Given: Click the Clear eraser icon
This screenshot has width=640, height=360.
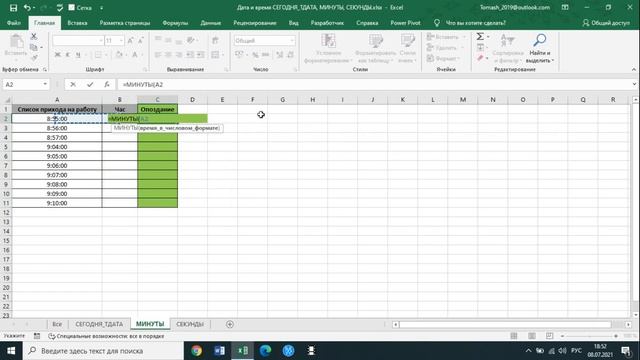Looking at the screenshot, I should point(480,58).
